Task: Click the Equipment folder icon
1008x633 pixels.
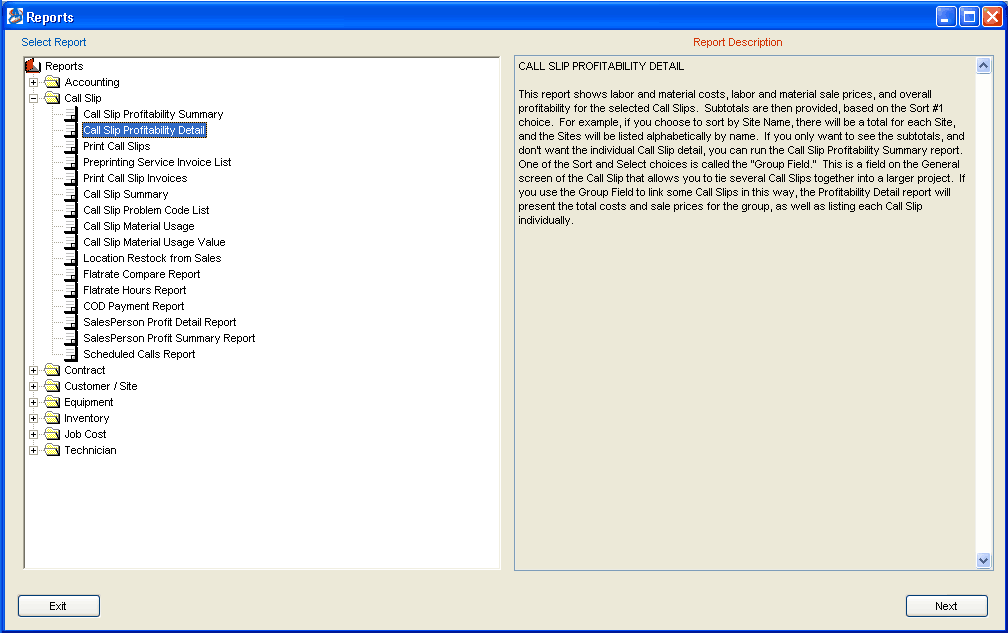Action: [52, 402]
